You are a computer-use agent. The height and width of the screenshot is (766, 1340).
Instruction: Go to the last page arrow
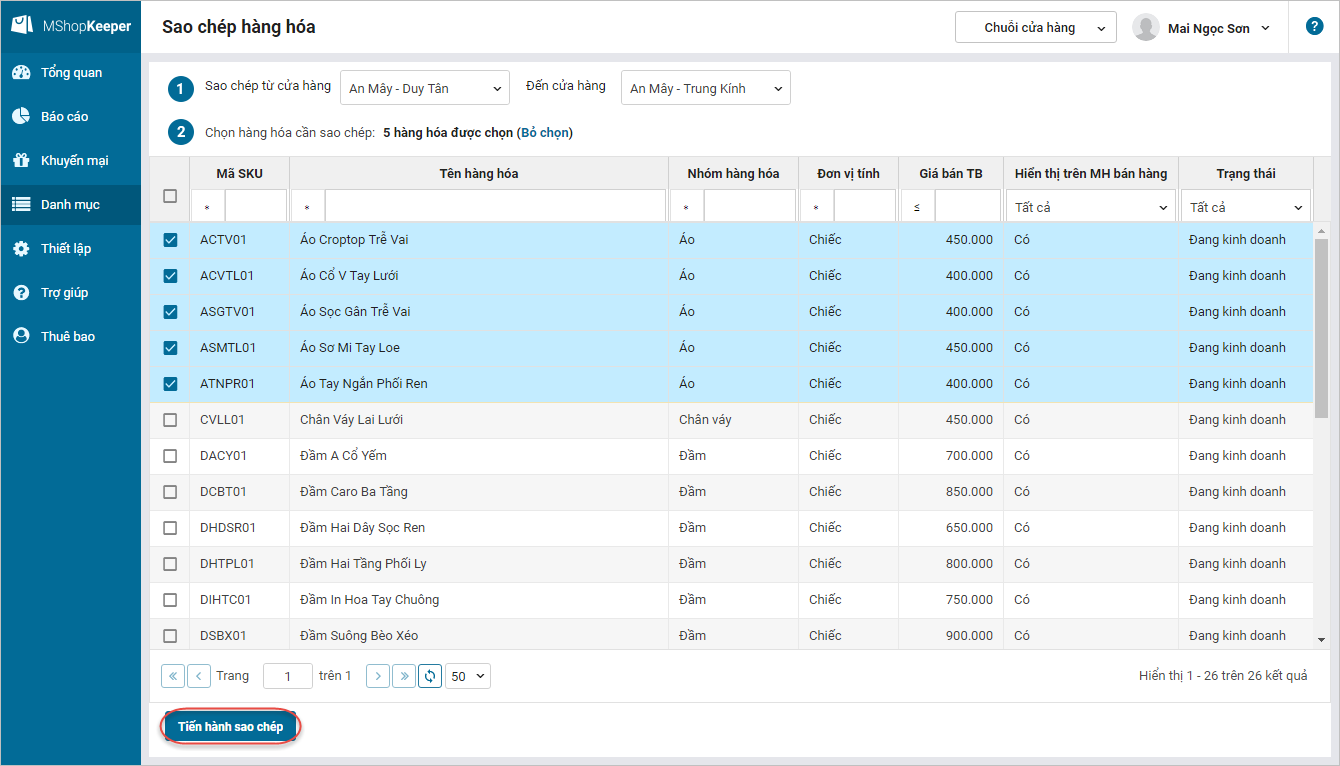[x=404, y=676]
